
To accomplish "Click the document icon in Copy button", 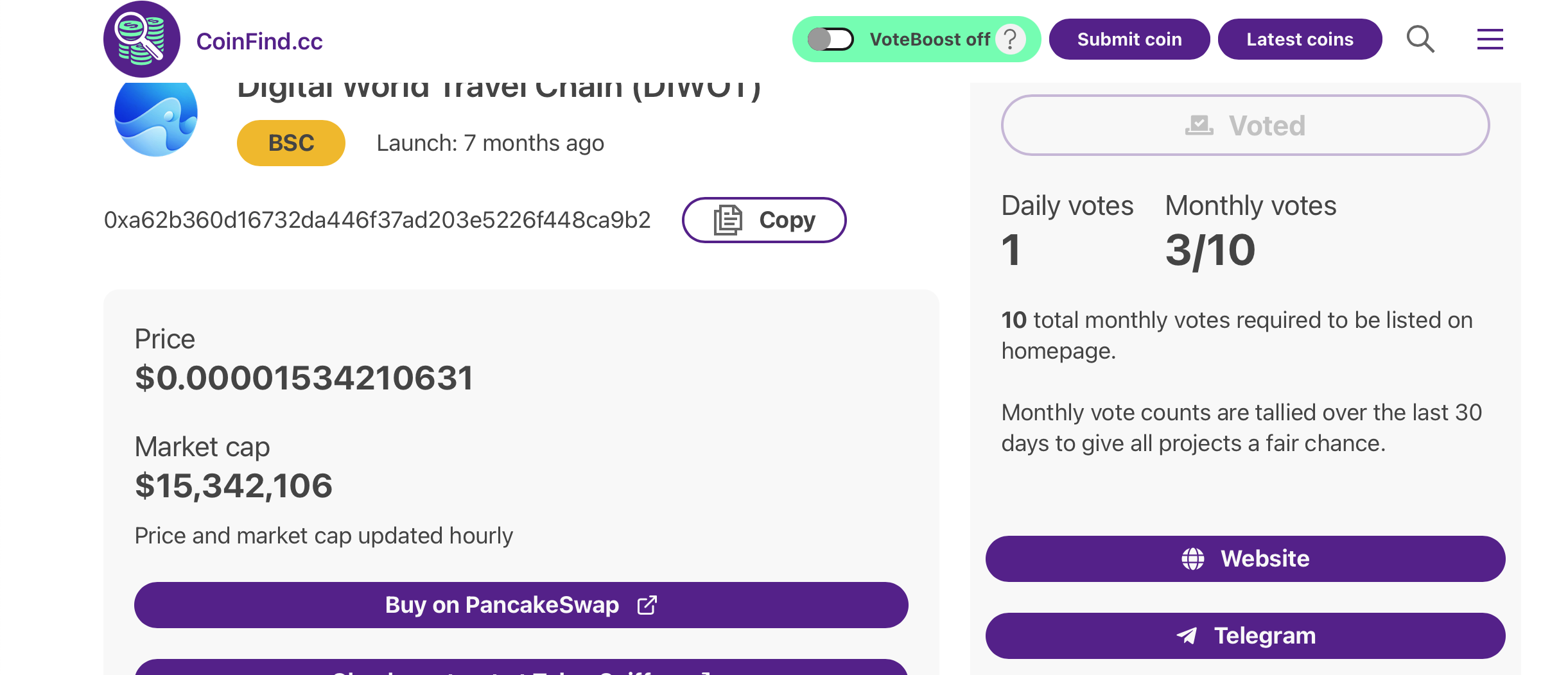I will [728, 220].
